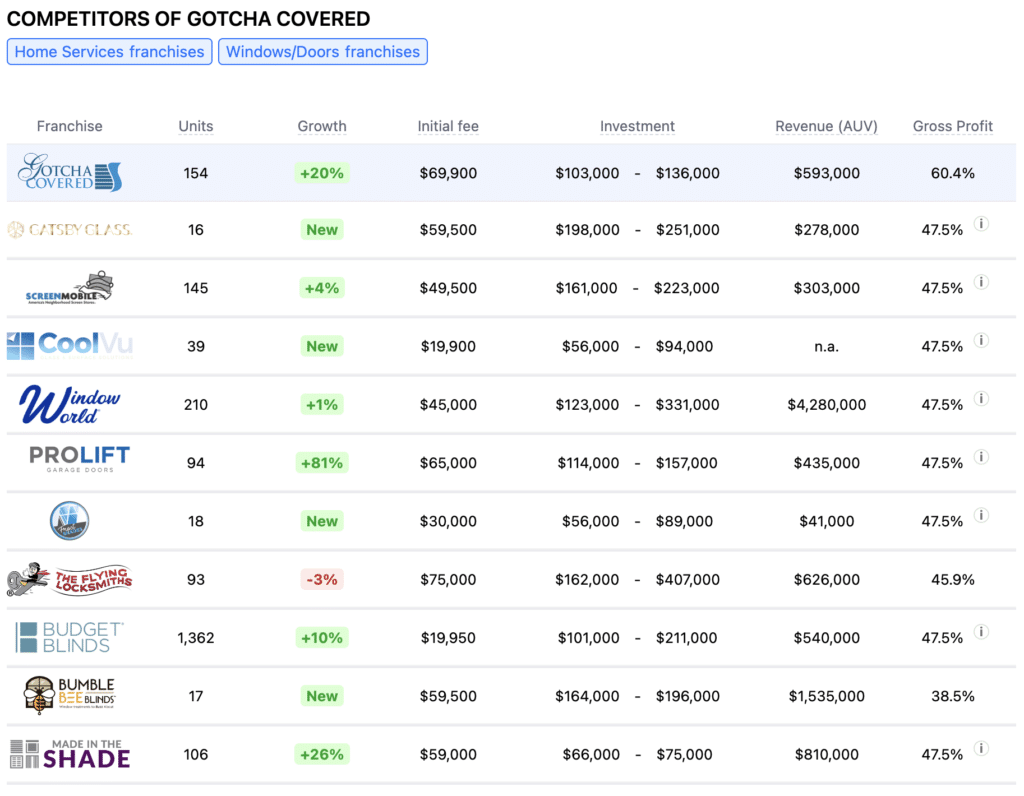Image resolution: width=1024 pixels, height=796 pixels.
Task: Click info icon in Gatsby Glass row
Action: [981, 224]
